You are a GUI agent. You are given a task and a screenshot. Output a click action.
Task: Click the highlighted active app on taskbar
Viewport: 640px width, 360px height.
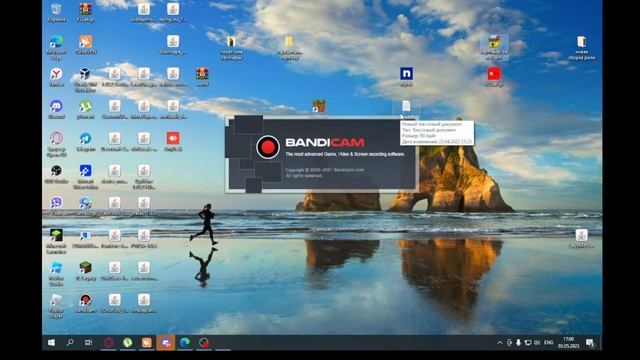coord(166,342)
